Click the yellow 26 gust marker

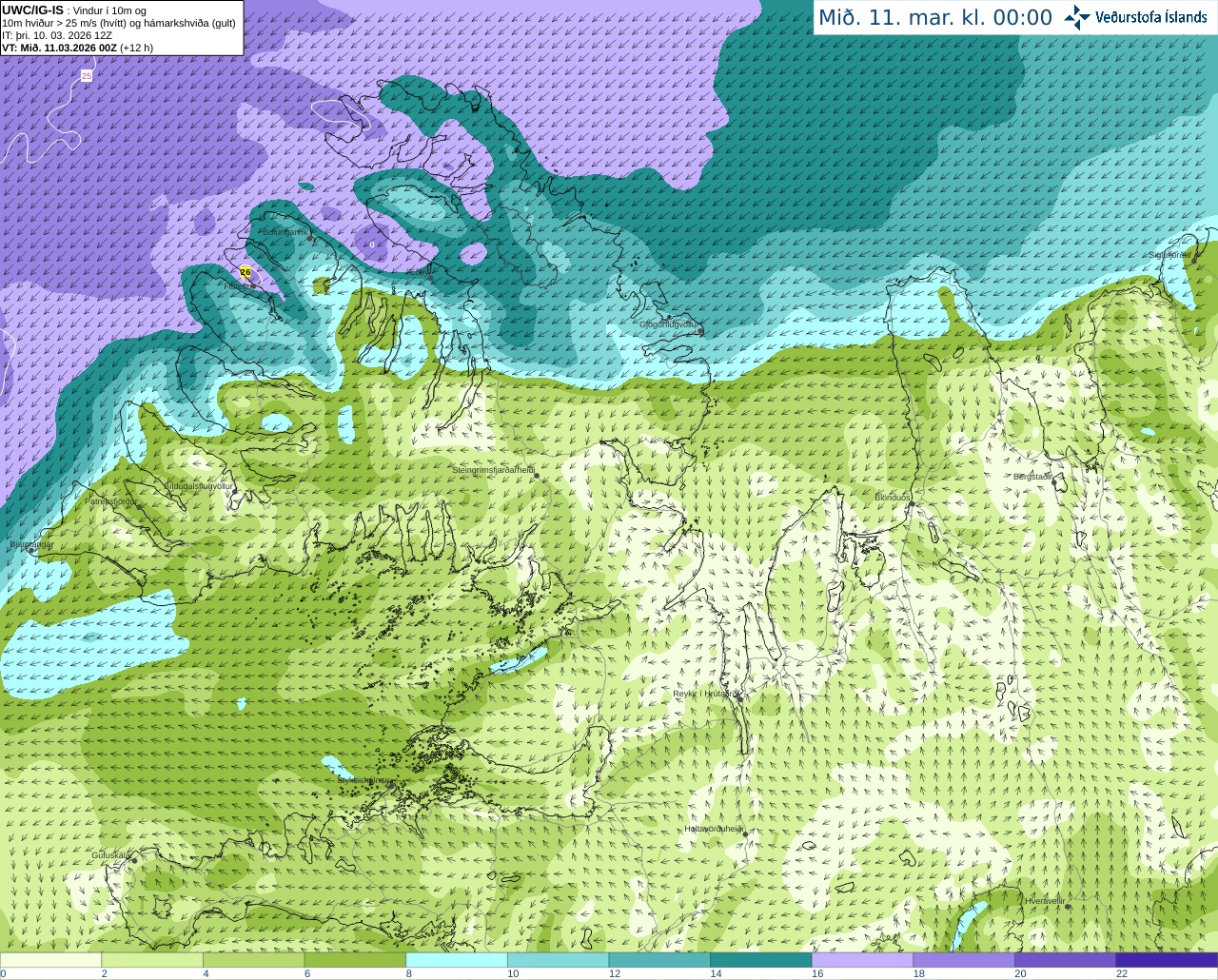[246, 272]
